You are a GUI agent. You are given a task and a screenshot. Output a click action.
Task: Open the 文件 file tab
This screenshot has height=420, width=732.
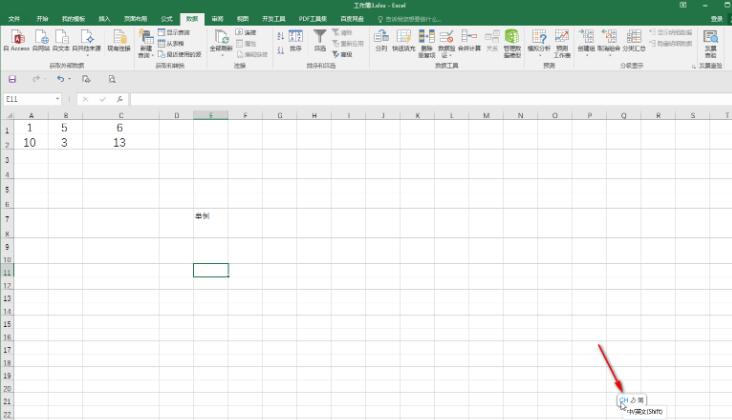[14, 19]
